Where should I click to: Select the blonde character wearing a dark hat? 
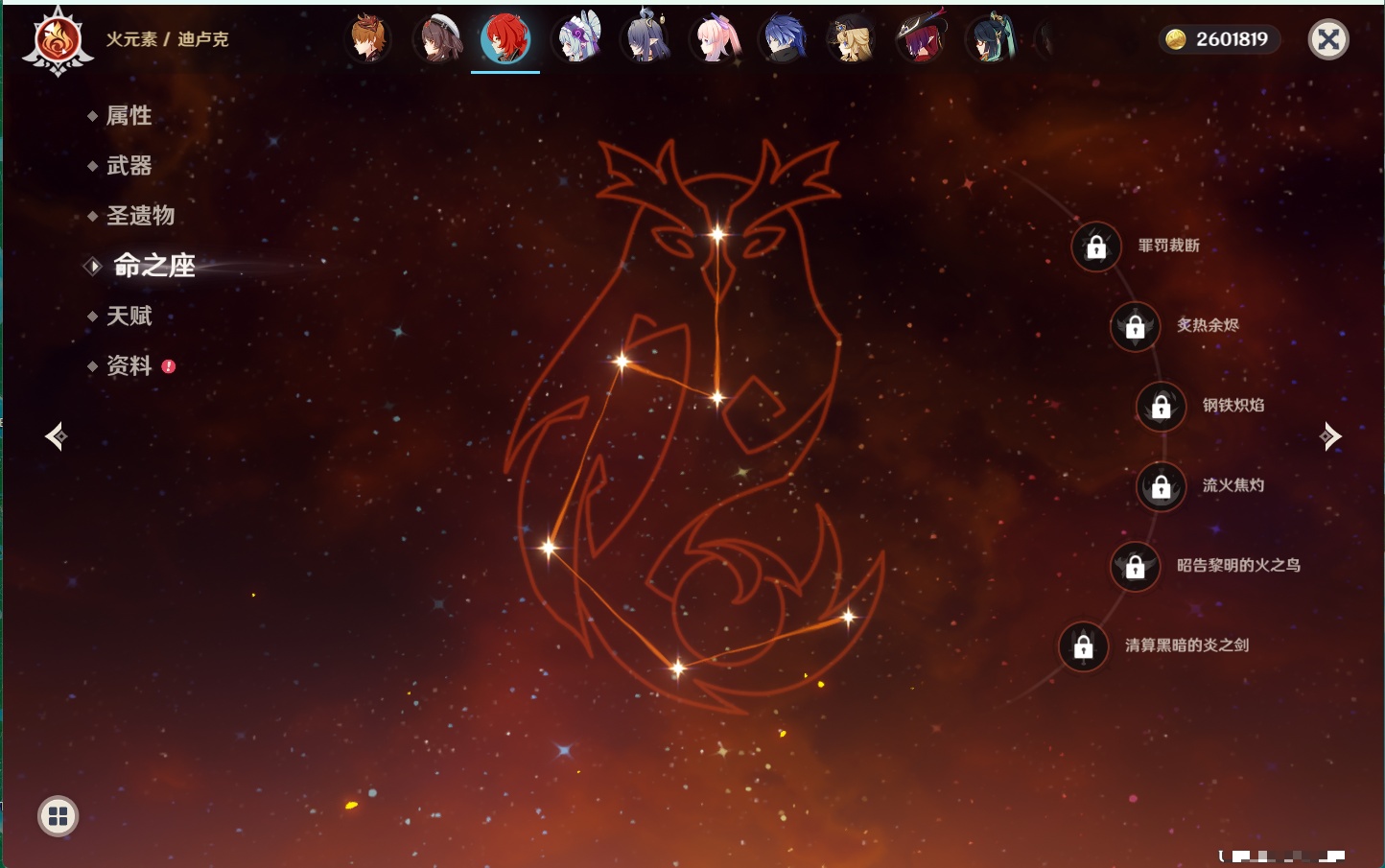pos(852,39)
